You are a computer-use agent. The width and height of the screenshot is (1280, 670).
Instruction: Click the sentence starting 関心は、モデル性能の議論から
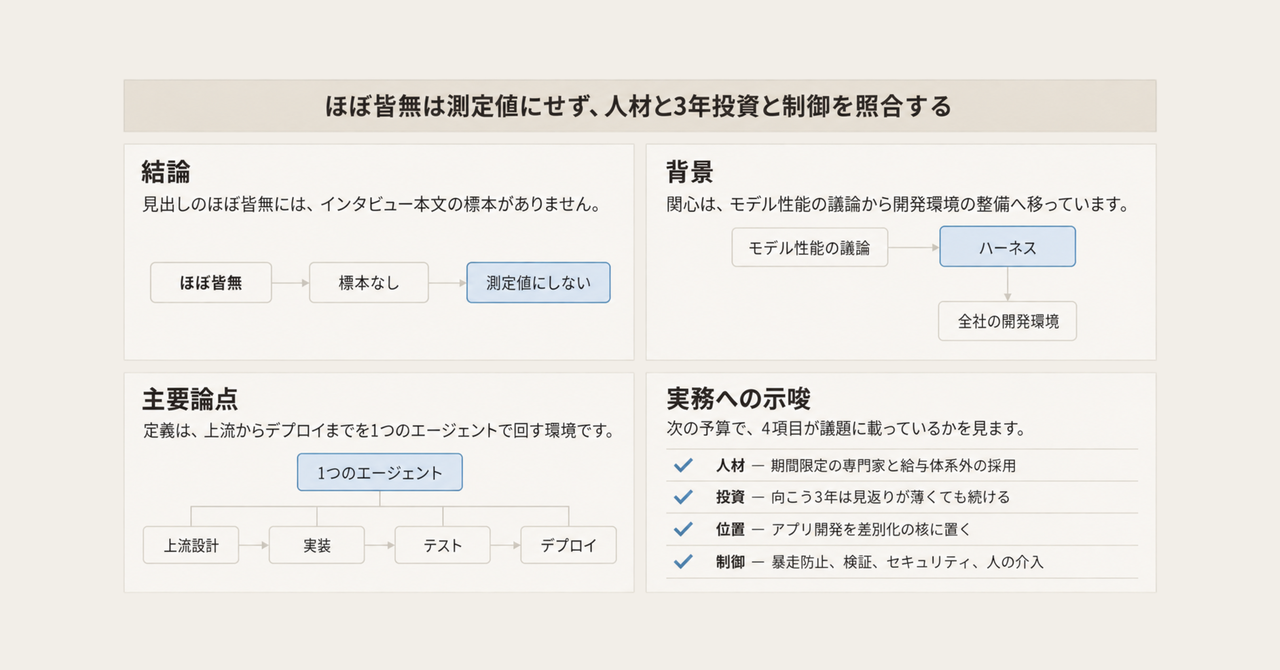click(x=898, y=206)
